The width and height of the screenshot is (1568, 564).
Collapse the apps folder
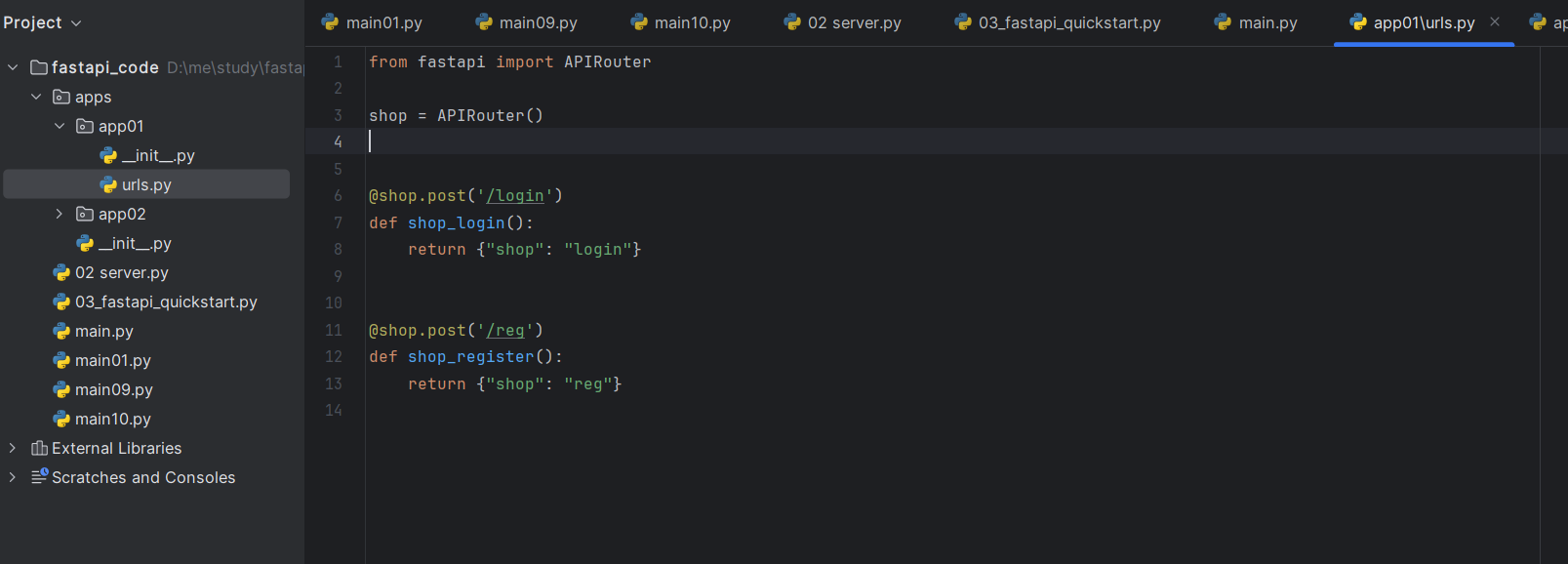(x=36, y=97)
